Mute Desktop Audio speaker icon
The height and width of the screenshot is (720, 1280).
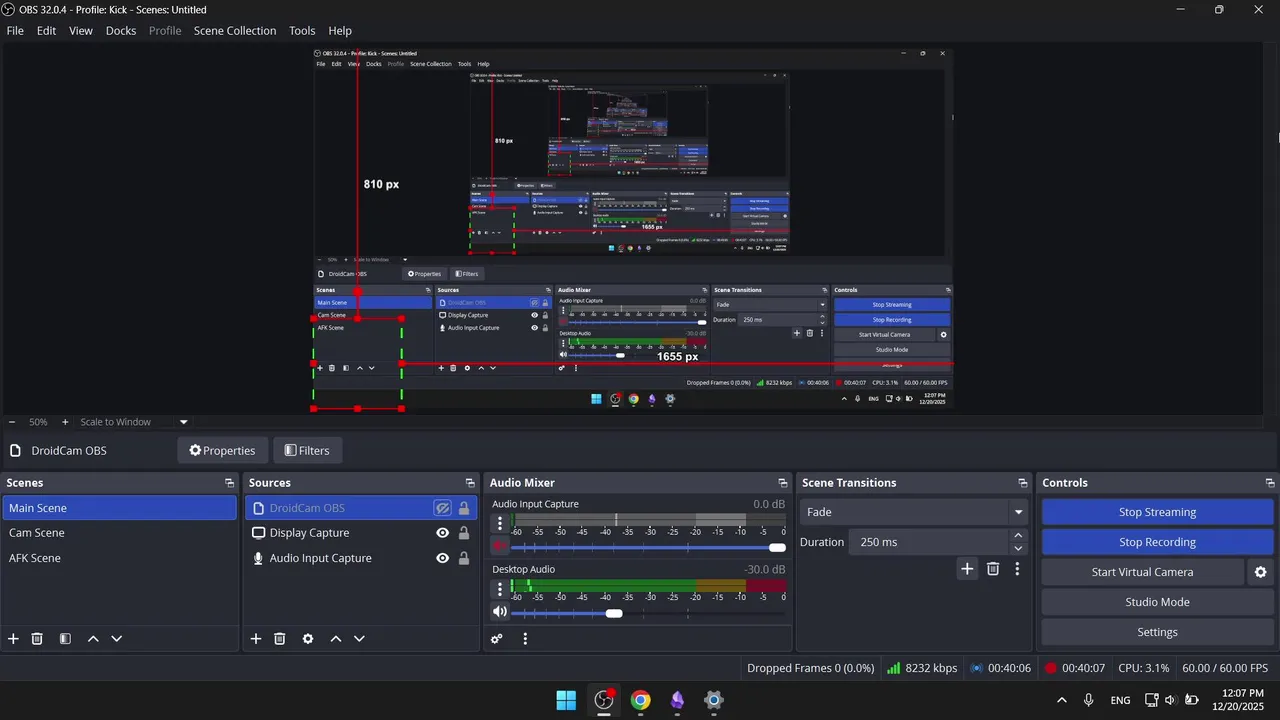point(500,612)
